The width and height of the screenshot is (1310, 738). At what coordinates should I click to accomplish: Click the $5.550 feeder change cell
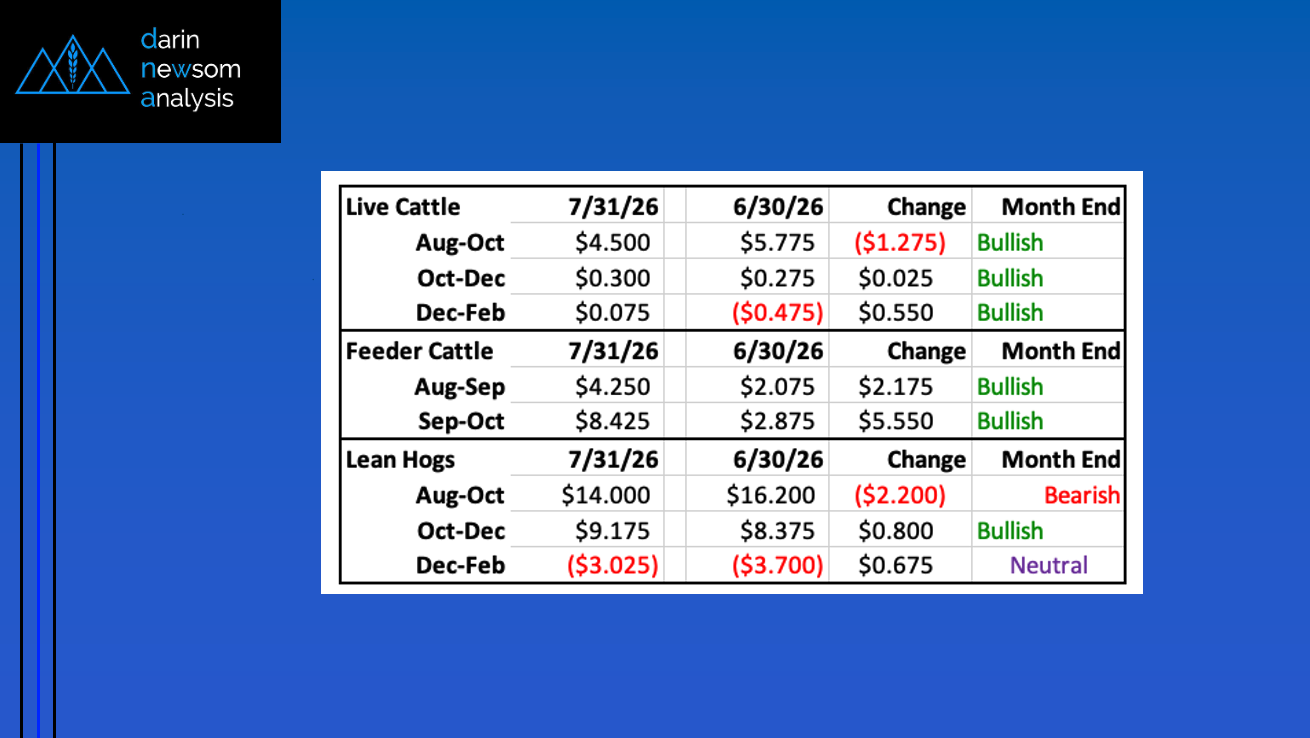896,422
